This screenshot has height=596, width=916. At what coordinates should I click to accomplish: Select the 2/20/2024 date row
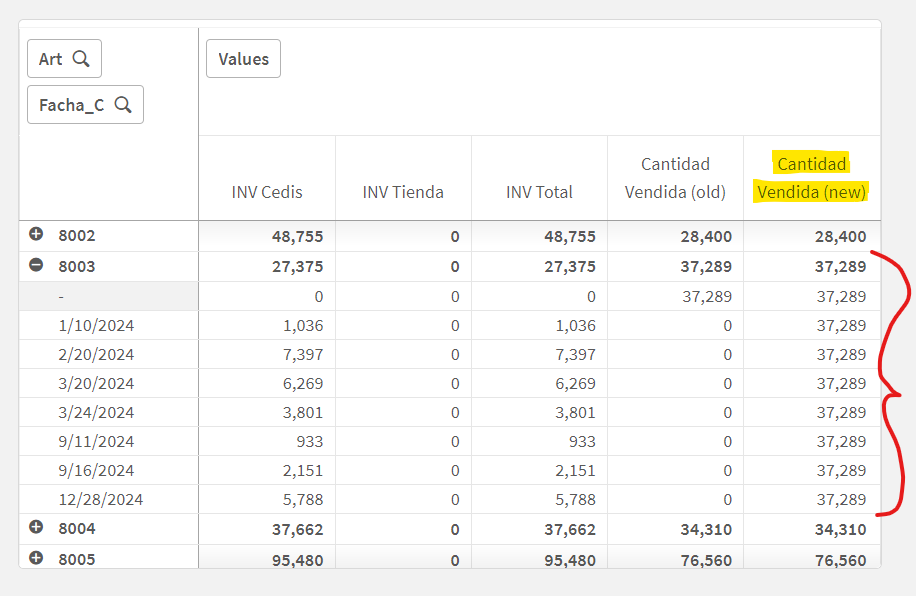pos(96,354)
